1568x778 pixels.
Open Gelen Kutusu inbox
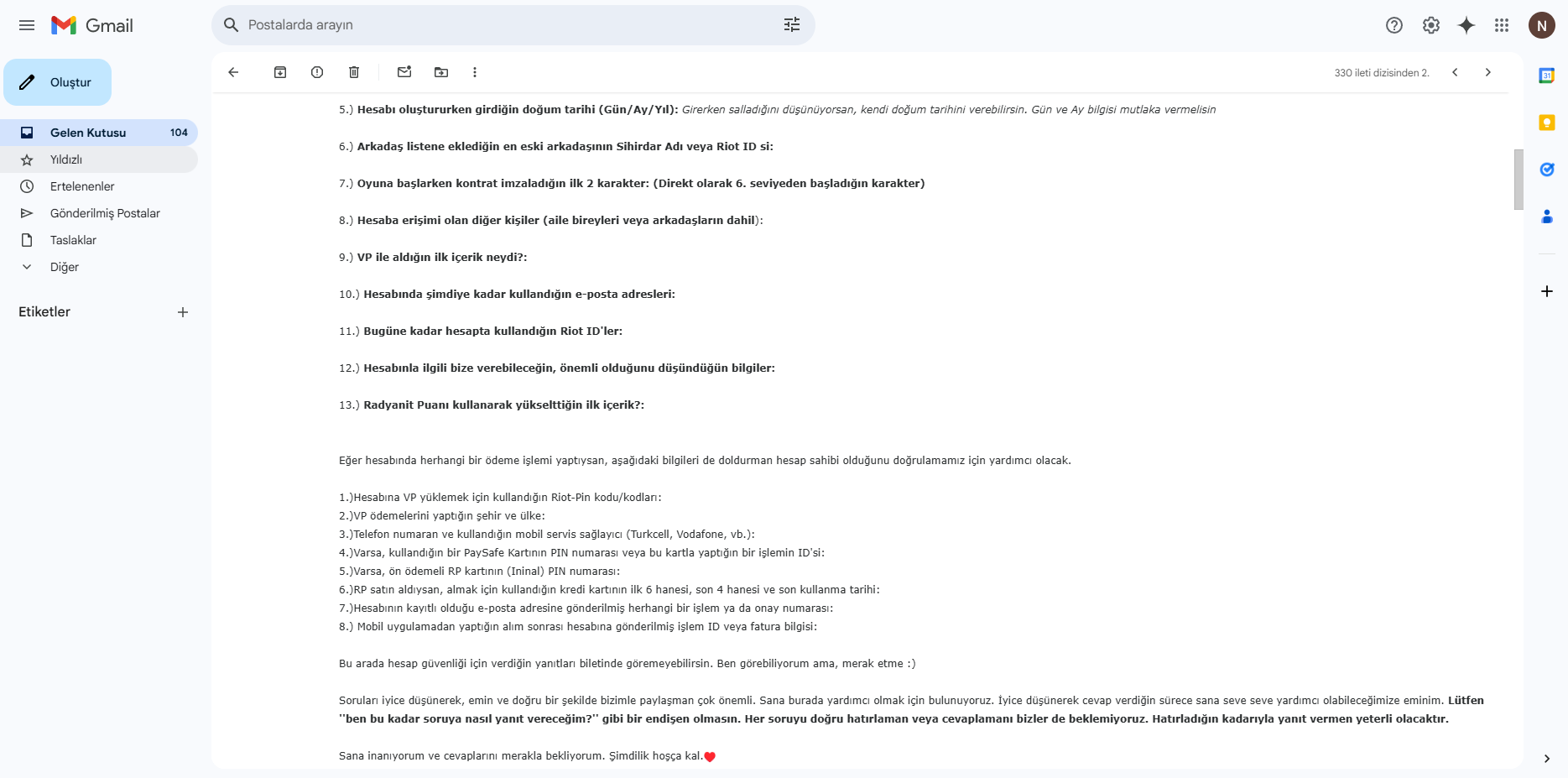(99, 133)
